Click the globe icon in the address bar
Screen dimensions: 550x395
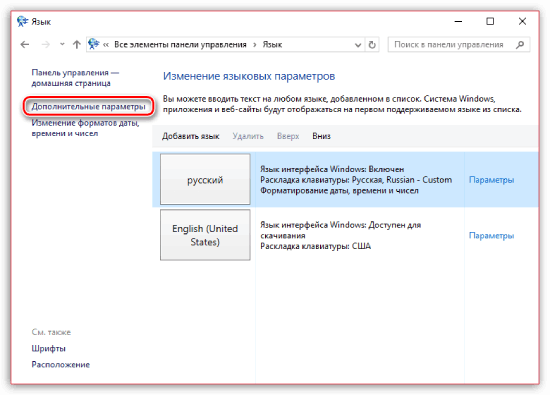94,44
